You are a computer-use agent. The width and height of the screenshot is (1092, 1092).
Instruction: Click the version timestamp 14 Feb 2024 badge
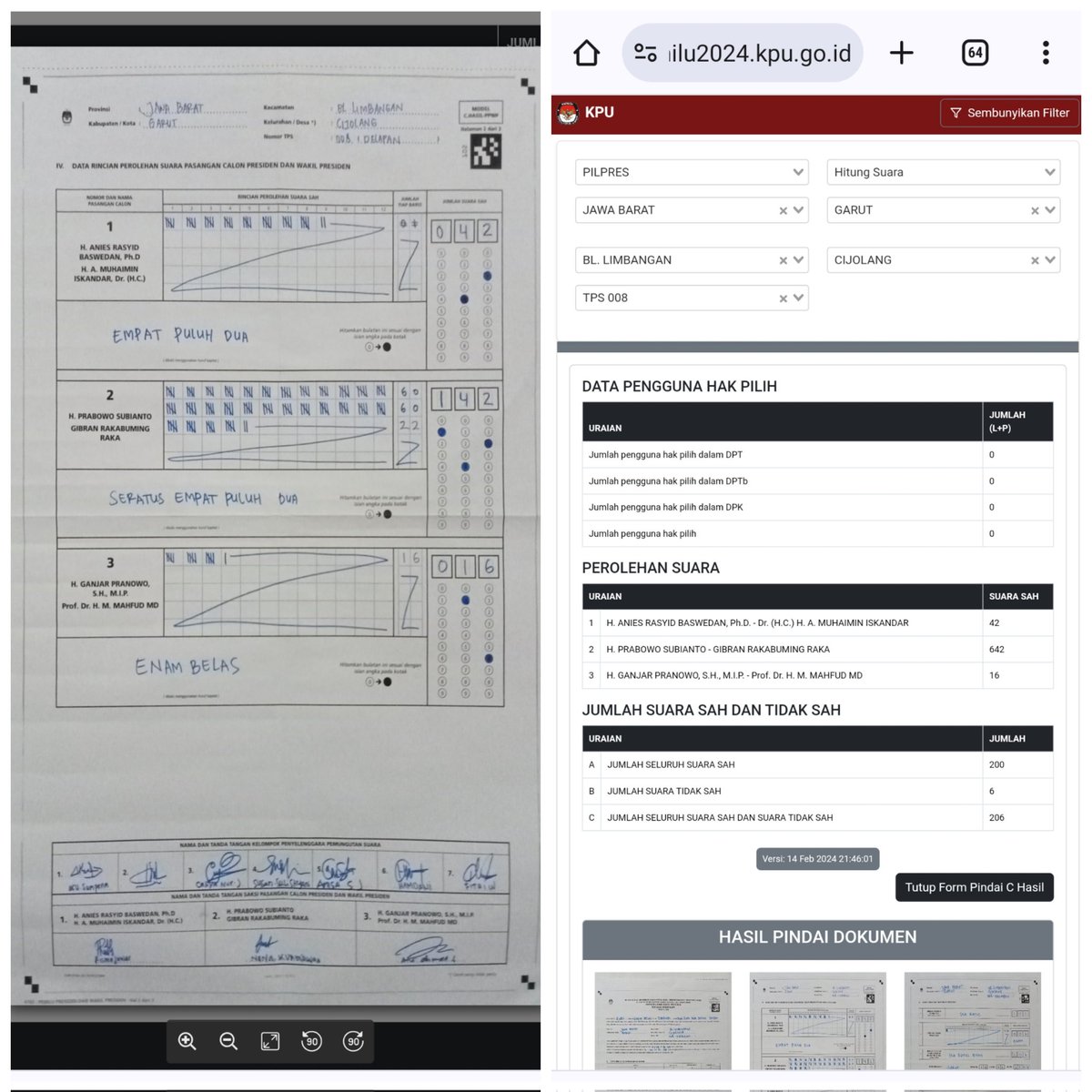[817, 859]
